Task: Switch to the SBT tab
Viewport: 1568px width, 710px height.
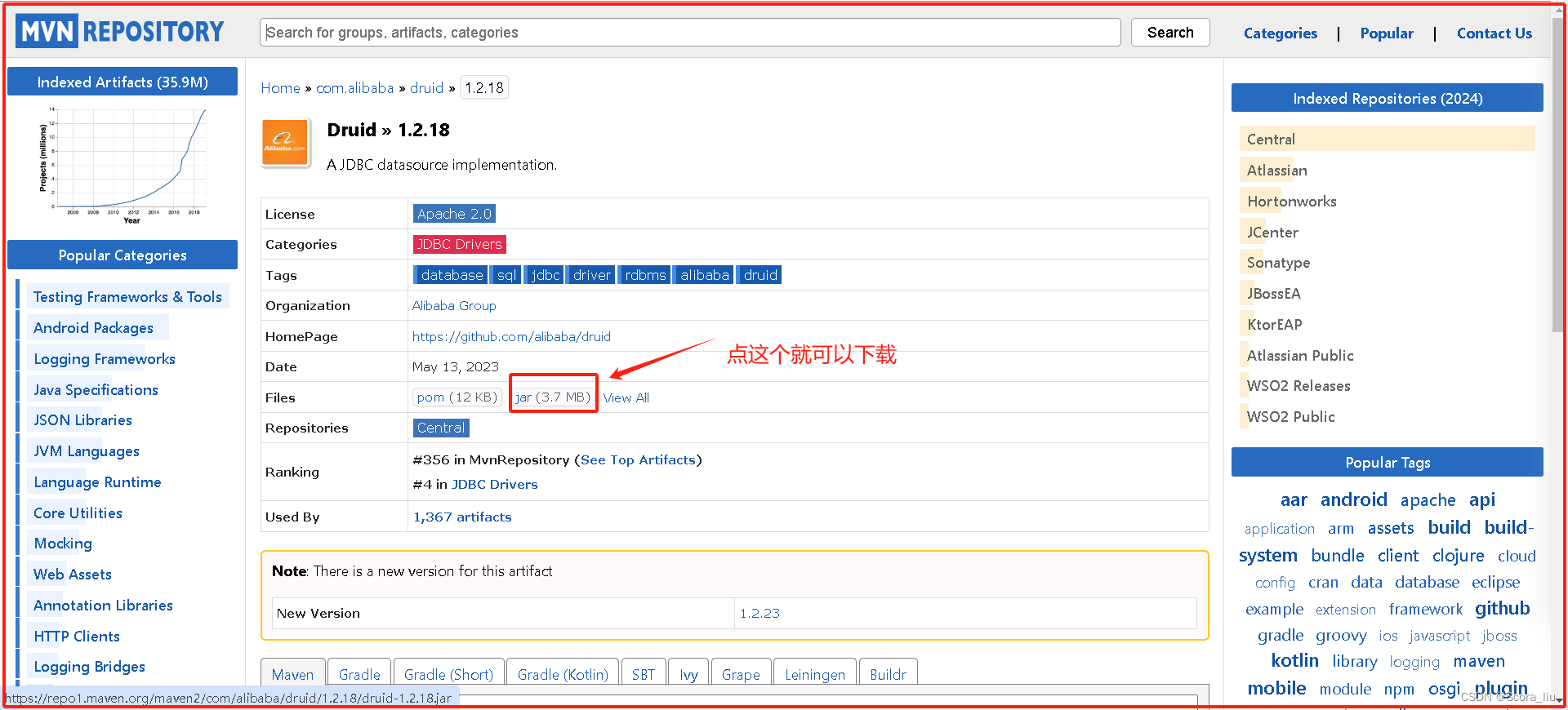Action: tap(644, 674)
